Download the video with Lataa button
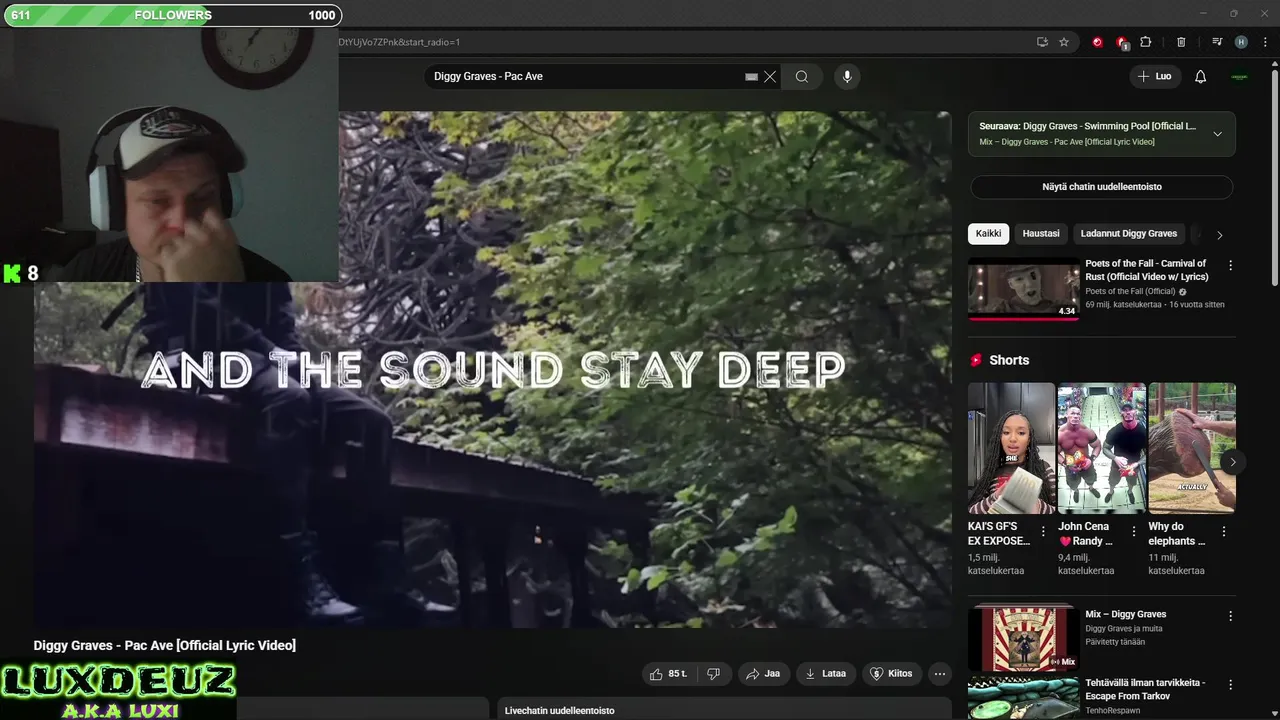The width and height of the screenshot is (1280, 720). pos(825,674)
